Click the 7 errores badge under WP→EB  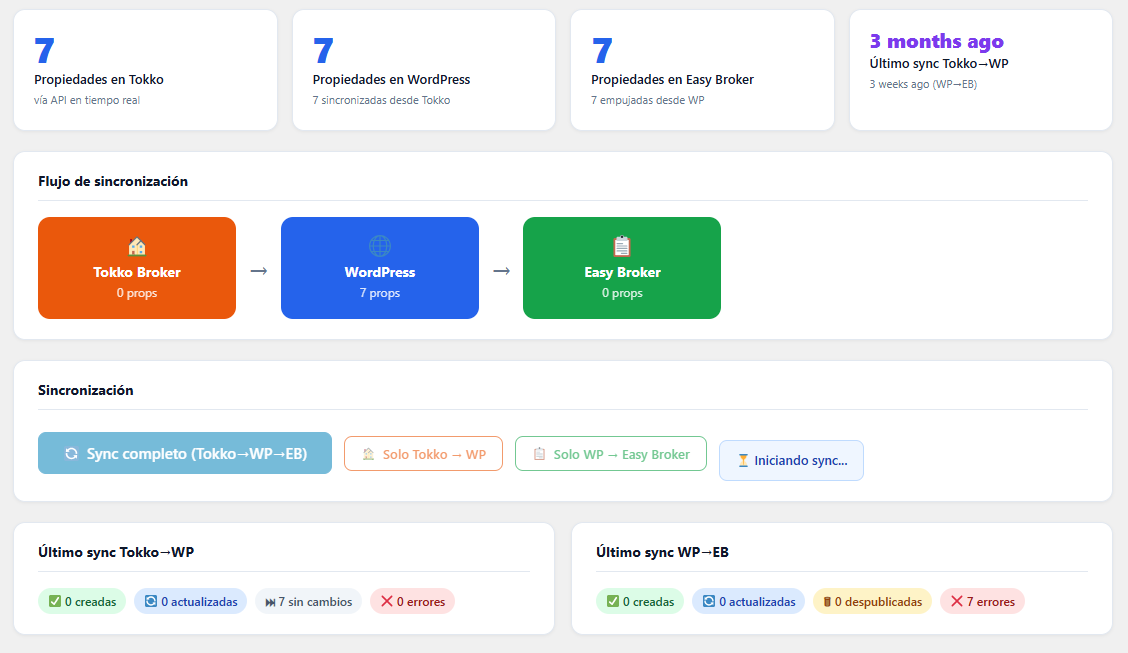[x=982, y=601]
